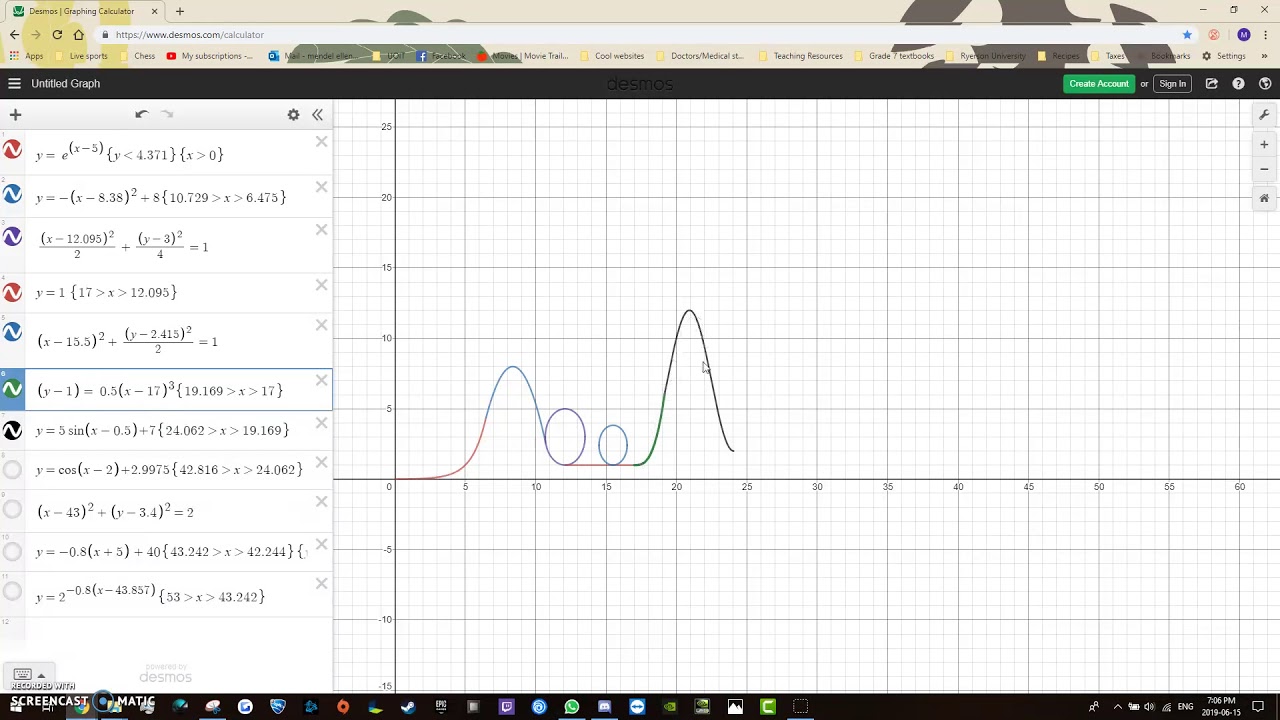
Task: Open WhatsApp from the taskbar
Action: [571, 707]
